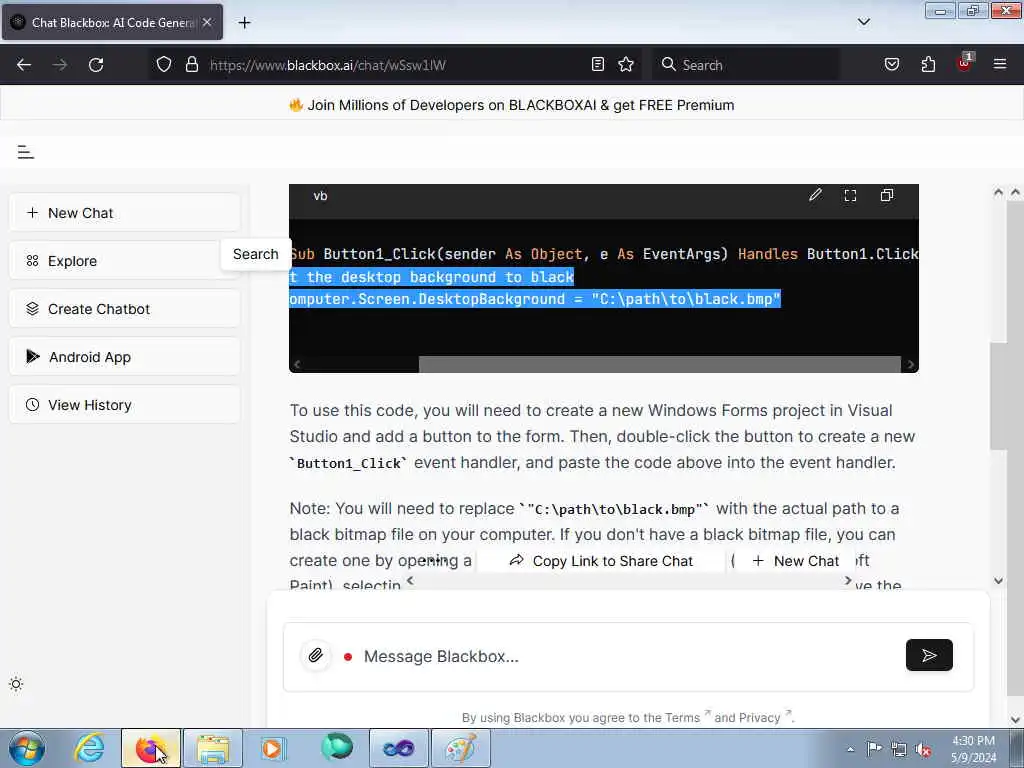Click the network tray icon
Screen dimensions: 1024x768
pos(899,749)
